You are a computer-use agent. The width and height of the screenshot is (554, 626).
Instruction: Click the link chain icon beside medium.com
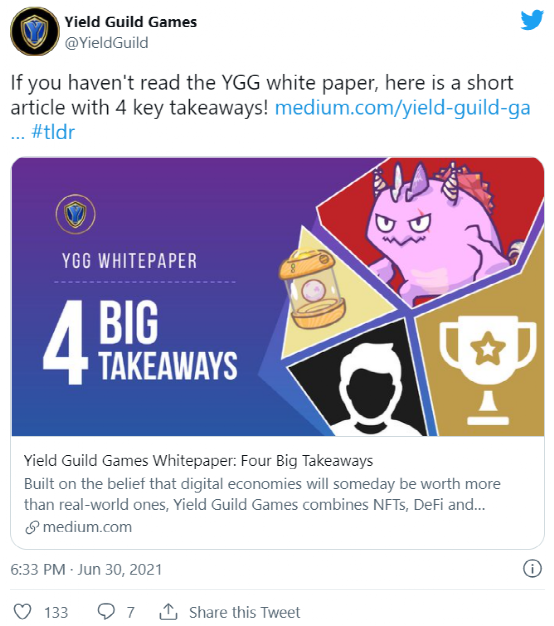click(x=32, y=527)
